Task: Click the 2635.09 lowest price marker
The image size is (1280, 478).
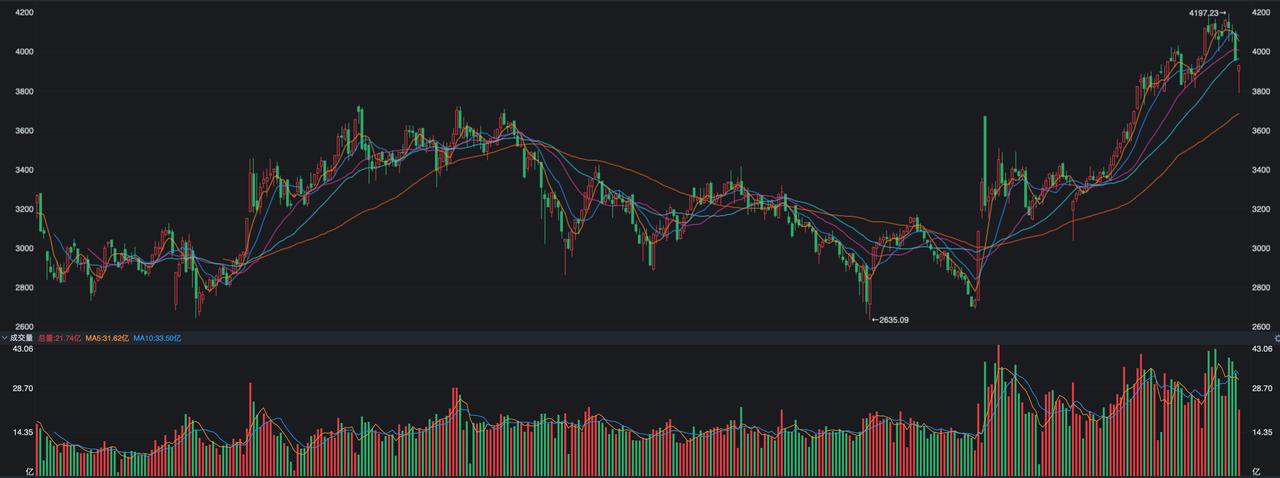Action: 890,320
